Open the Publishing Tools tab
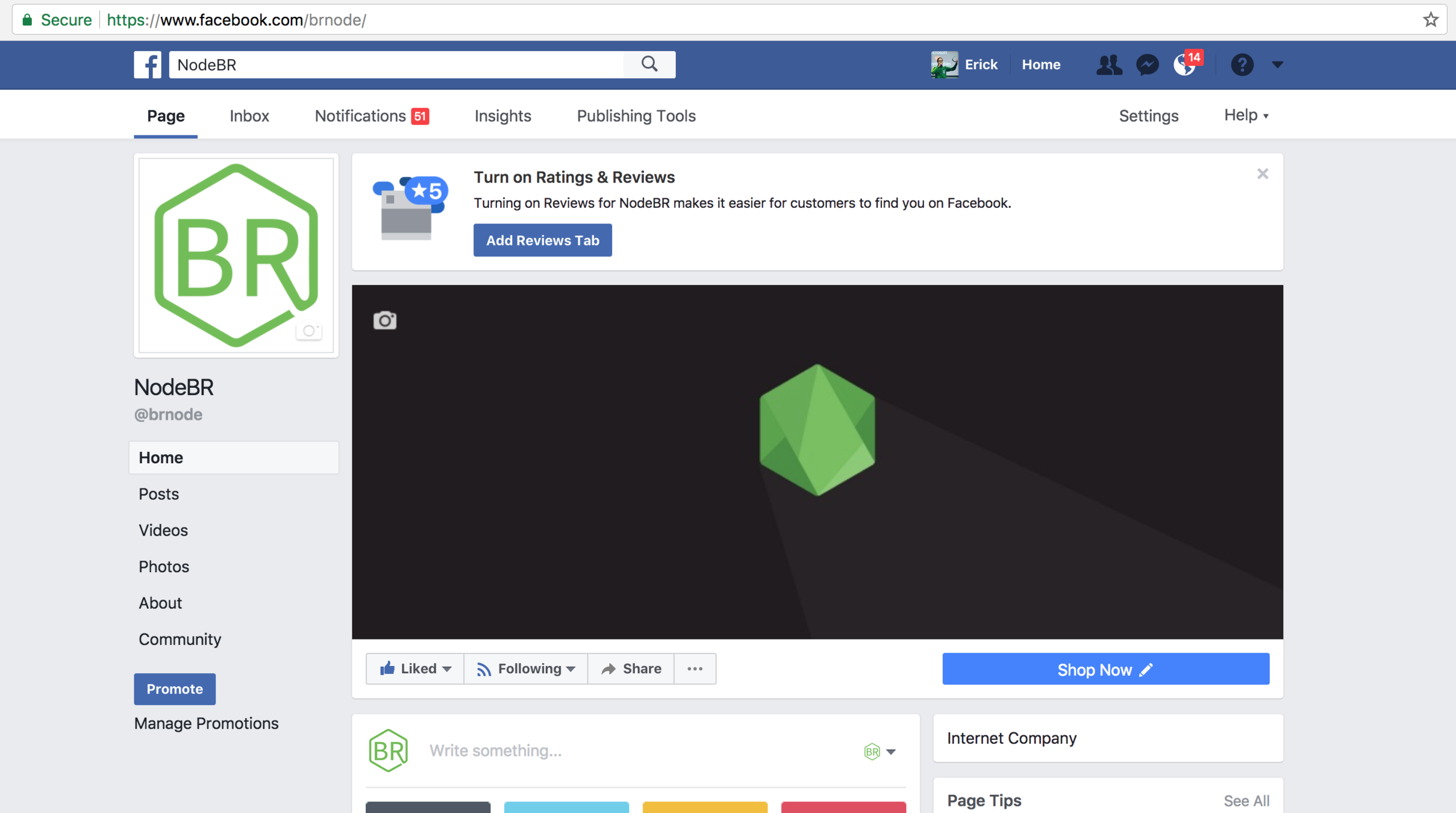 (x=636, y=116)
